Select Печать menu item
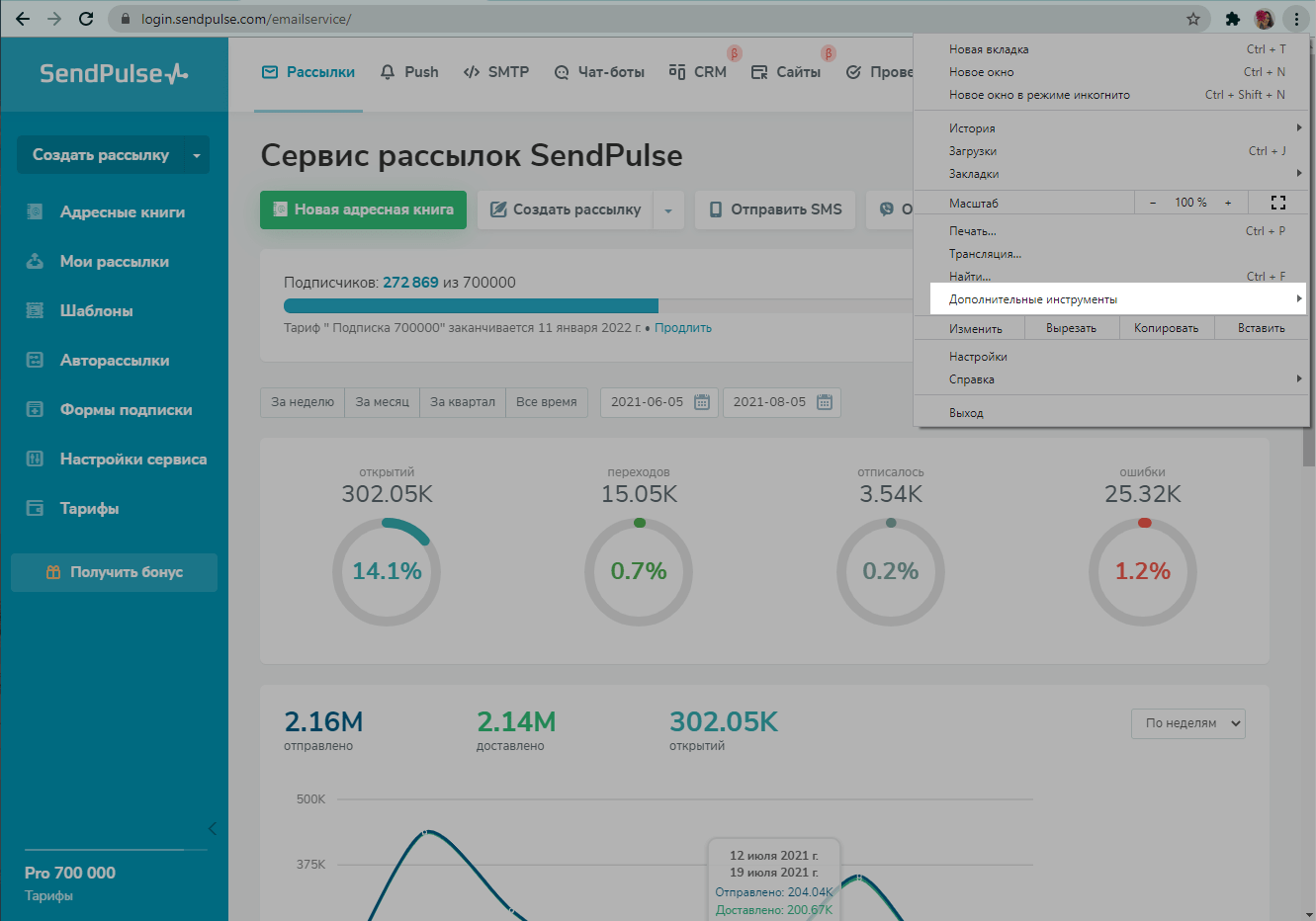This screenshot has width=1316, height=921. [x=1112, y=231]
